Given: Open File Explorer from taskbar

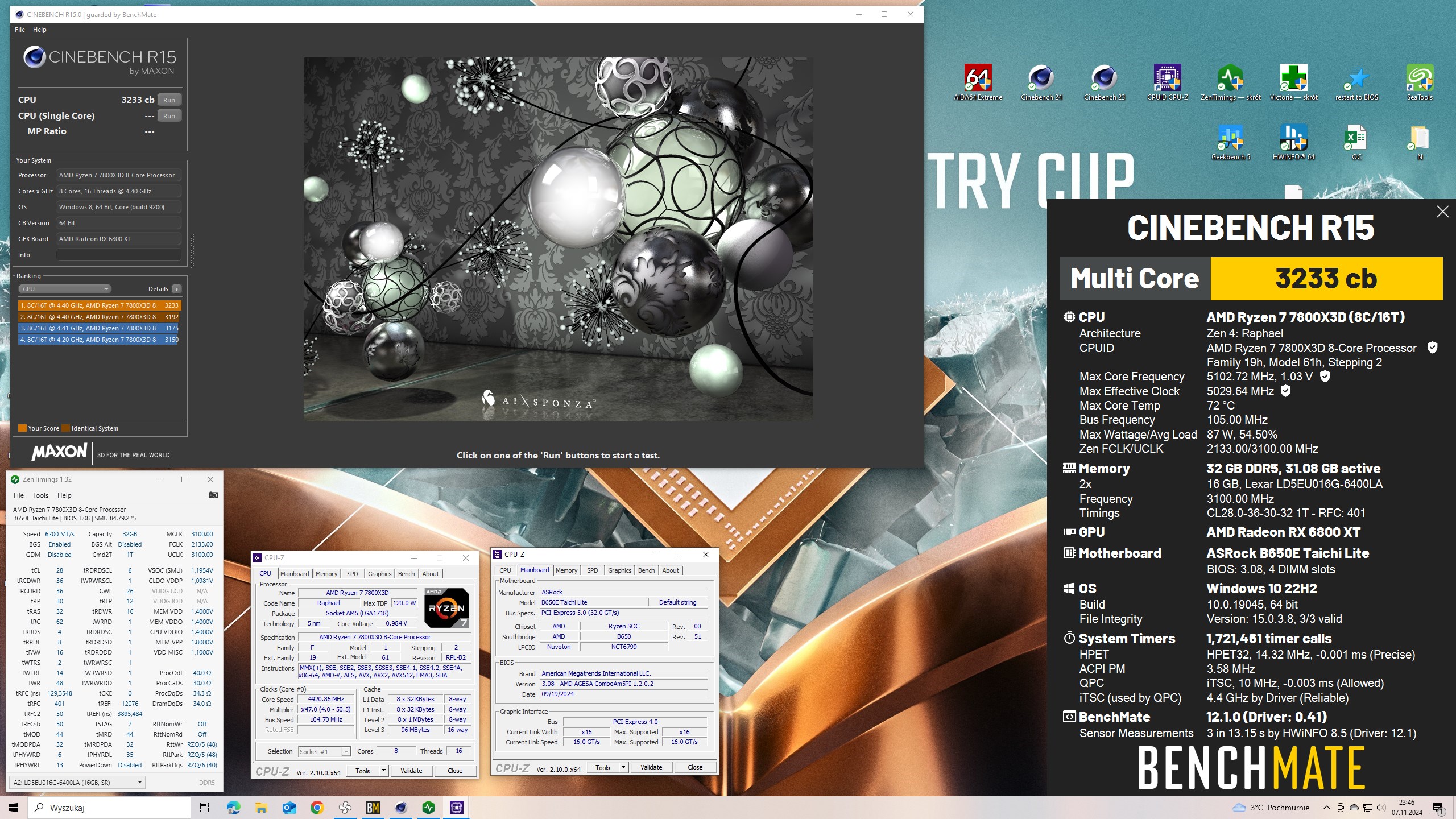Looking at the screenshot, I should [261, 808].
